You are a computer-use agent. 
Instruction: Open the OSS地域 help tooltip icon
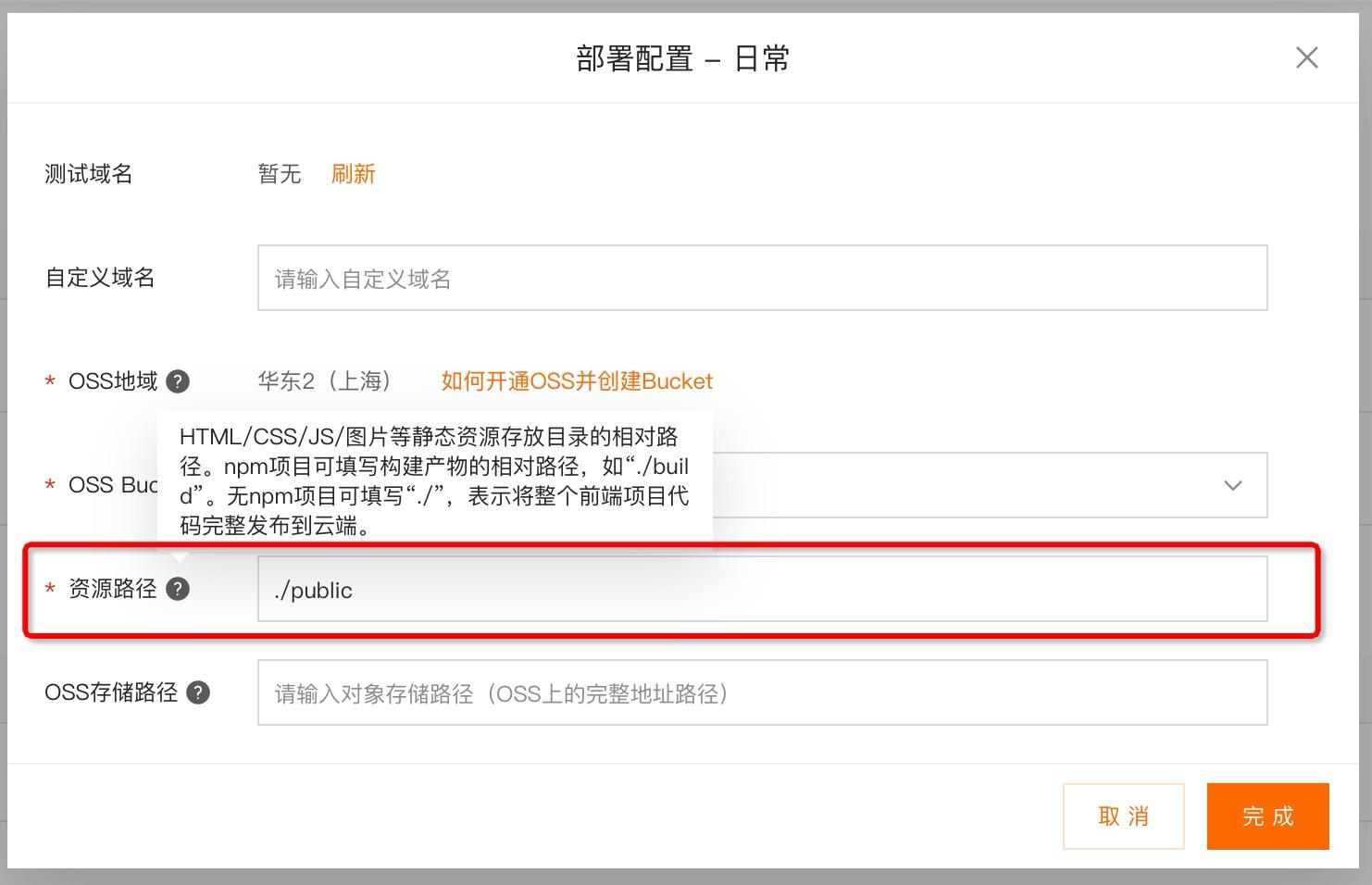click(180, 380)
